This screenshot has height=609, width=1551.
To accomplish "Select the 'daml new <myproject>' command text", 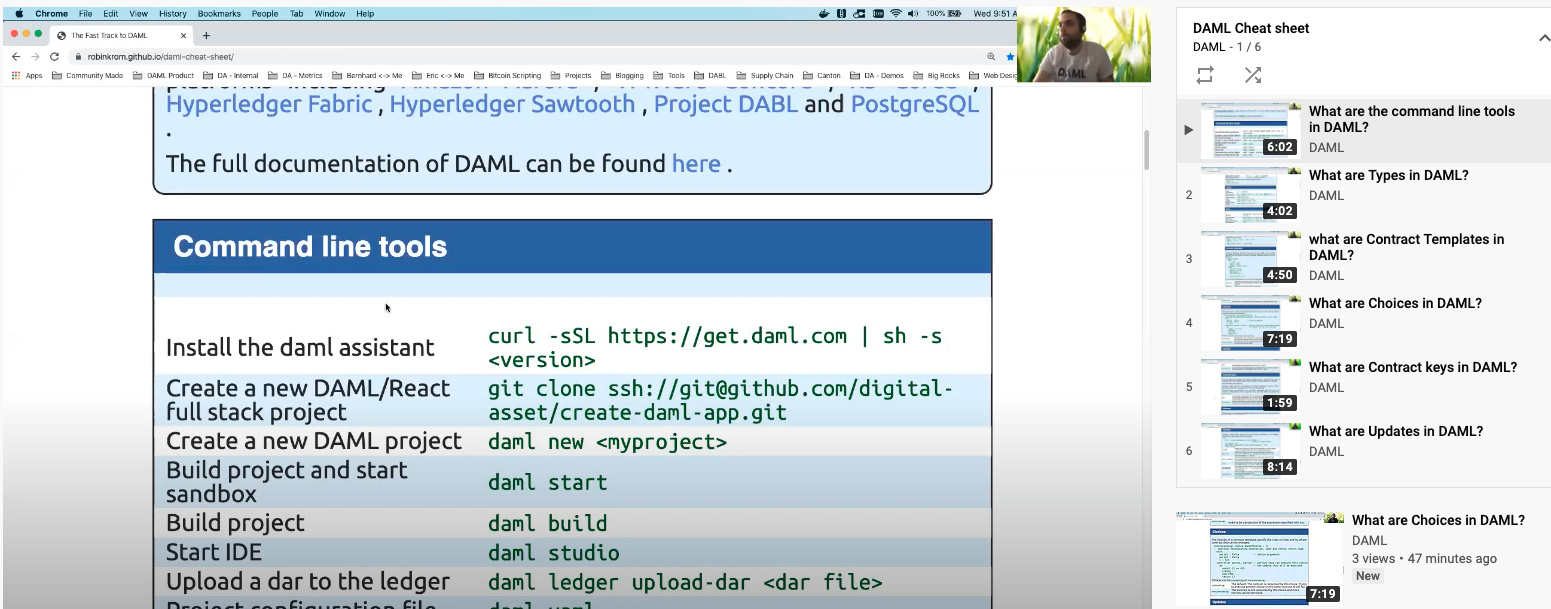I will 607,441.
